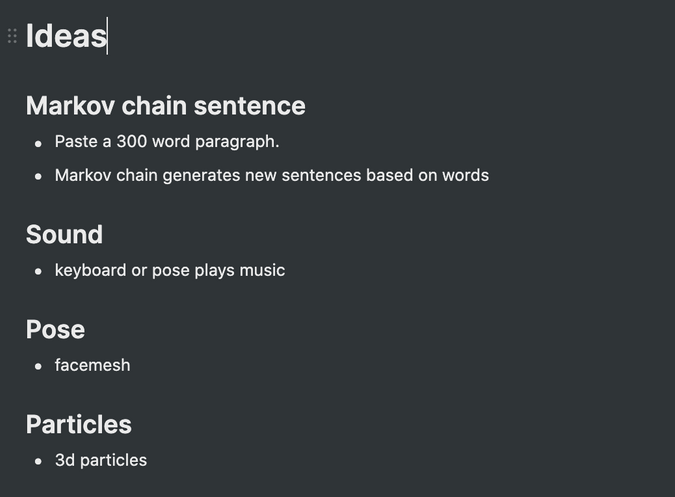The image size is (675, 497).
Task: Click the word 'music' in Sound section
Action: 262,270
